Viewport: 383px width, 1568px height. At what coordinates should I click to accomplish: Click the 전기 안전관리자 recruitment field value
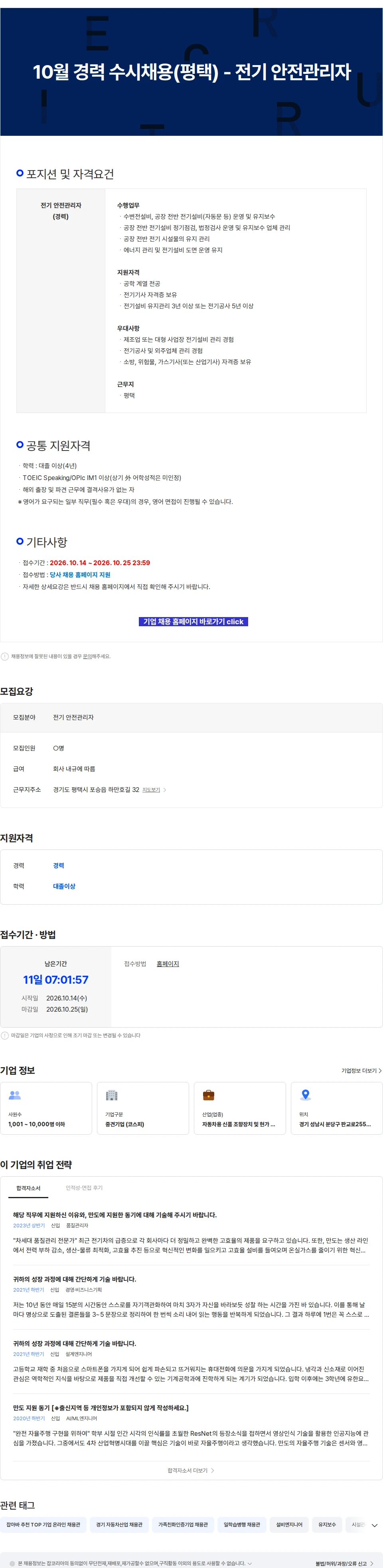[x=73, y=717]
